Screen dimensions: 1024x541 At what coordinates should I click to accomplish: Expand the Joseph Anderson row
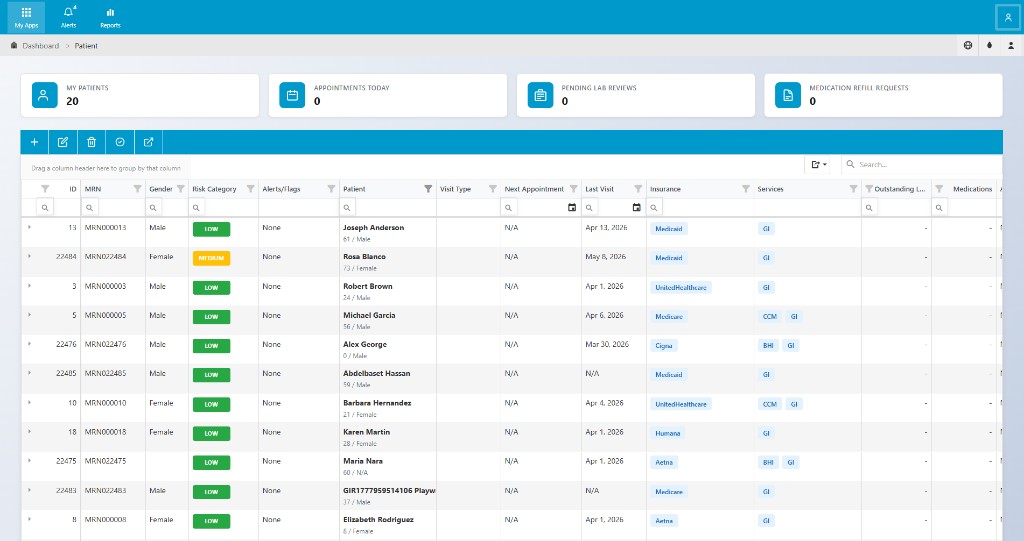click(29, 227)
